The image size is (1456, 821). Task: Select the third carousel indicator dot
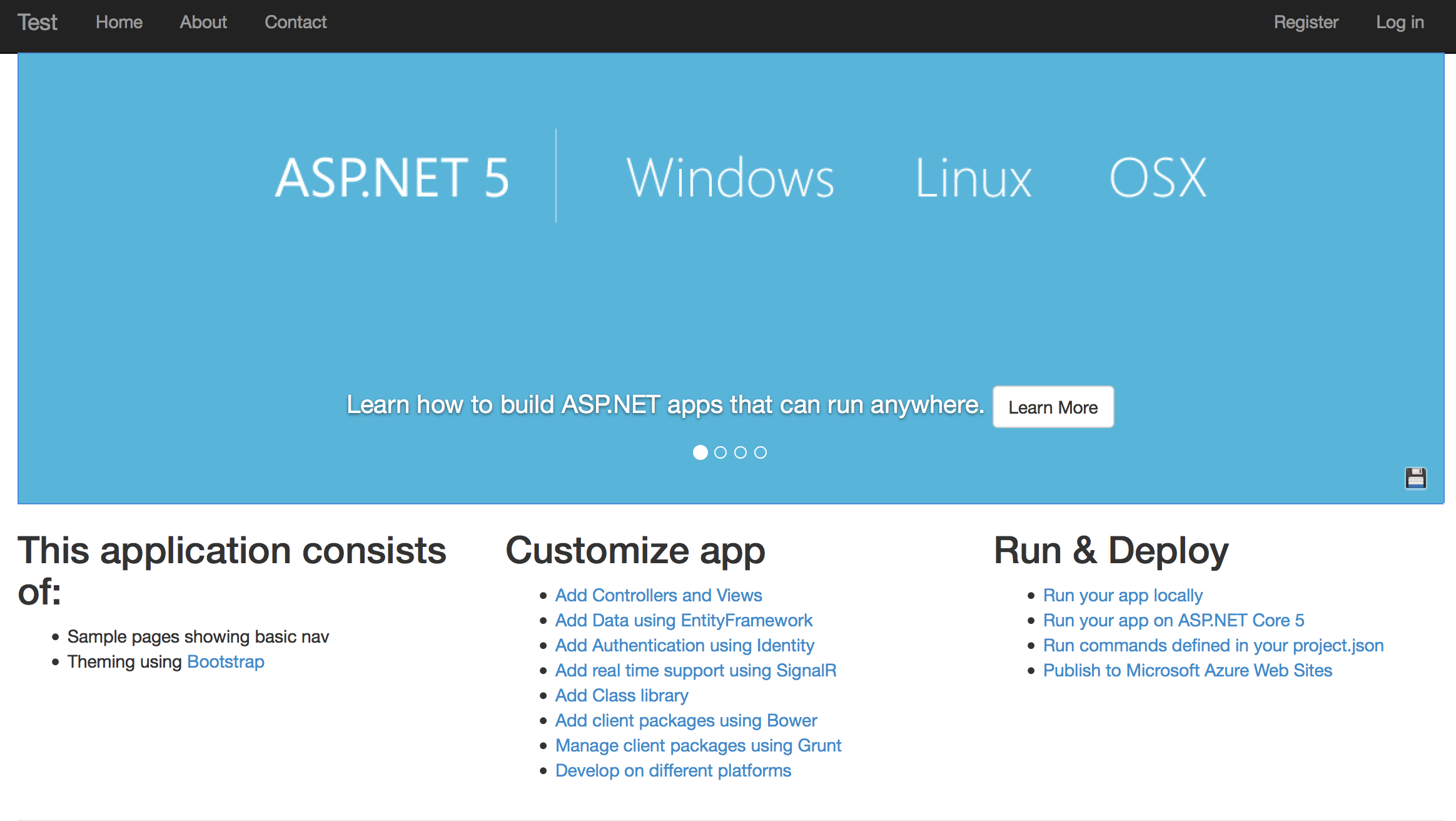[741, 452]
